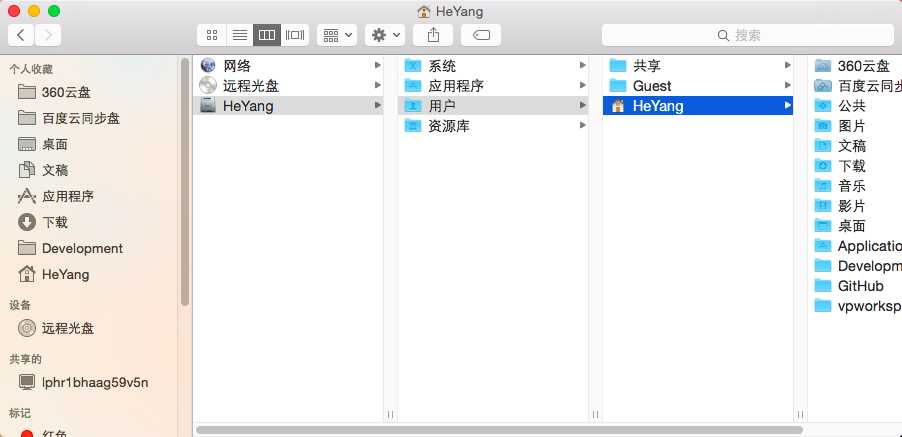The width and height of the screenshot is (902, 437).
Task: Open 文稿 in the sidebar favorites
Action: [x=43, y=170]
